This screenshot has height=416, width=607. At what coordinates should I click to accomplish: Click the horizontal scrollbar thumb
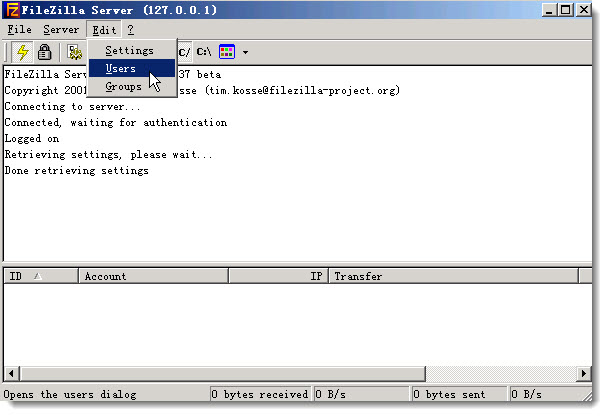223,373
